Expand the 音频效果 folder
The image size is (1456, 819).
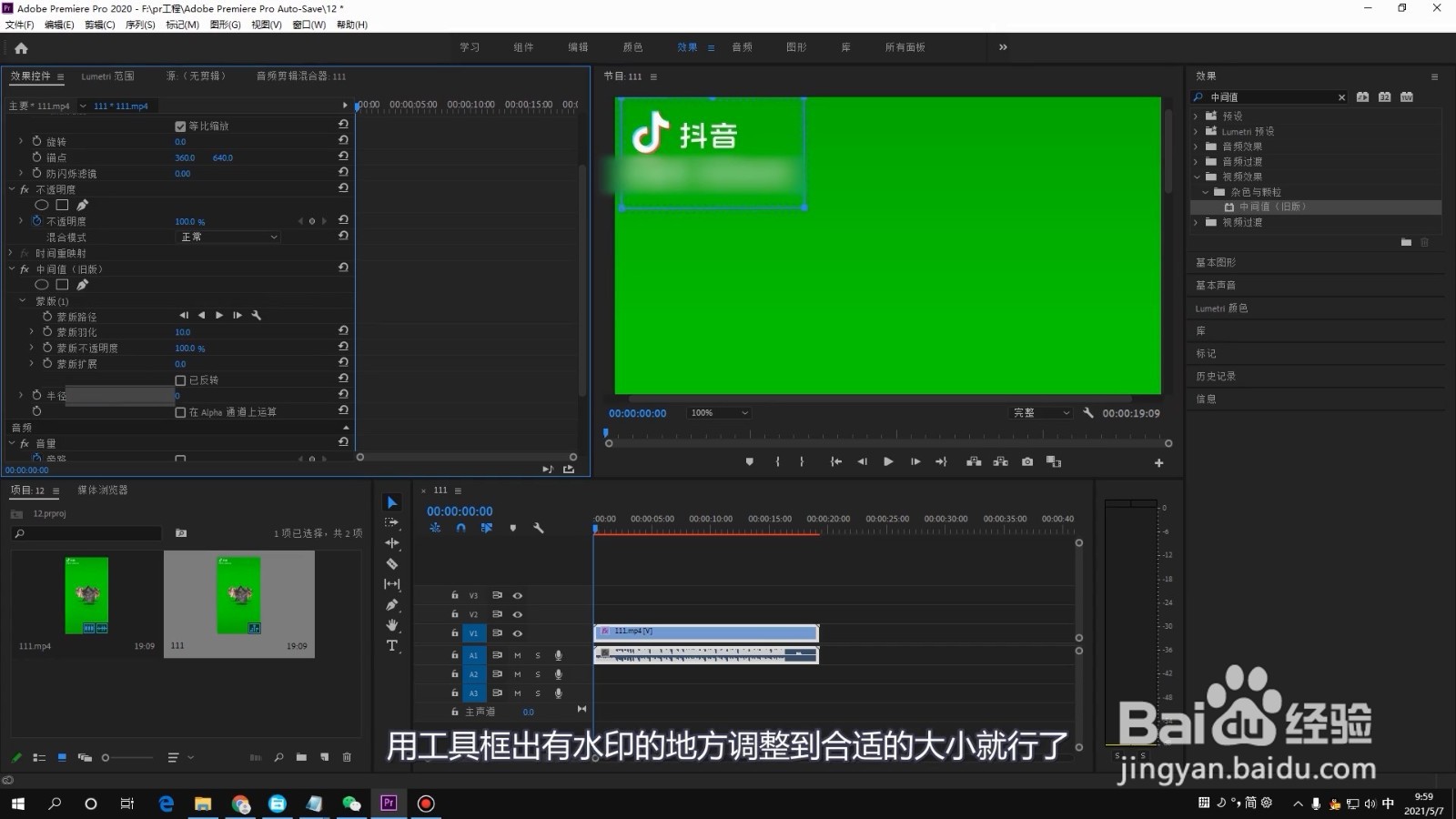click(1197, 147)
